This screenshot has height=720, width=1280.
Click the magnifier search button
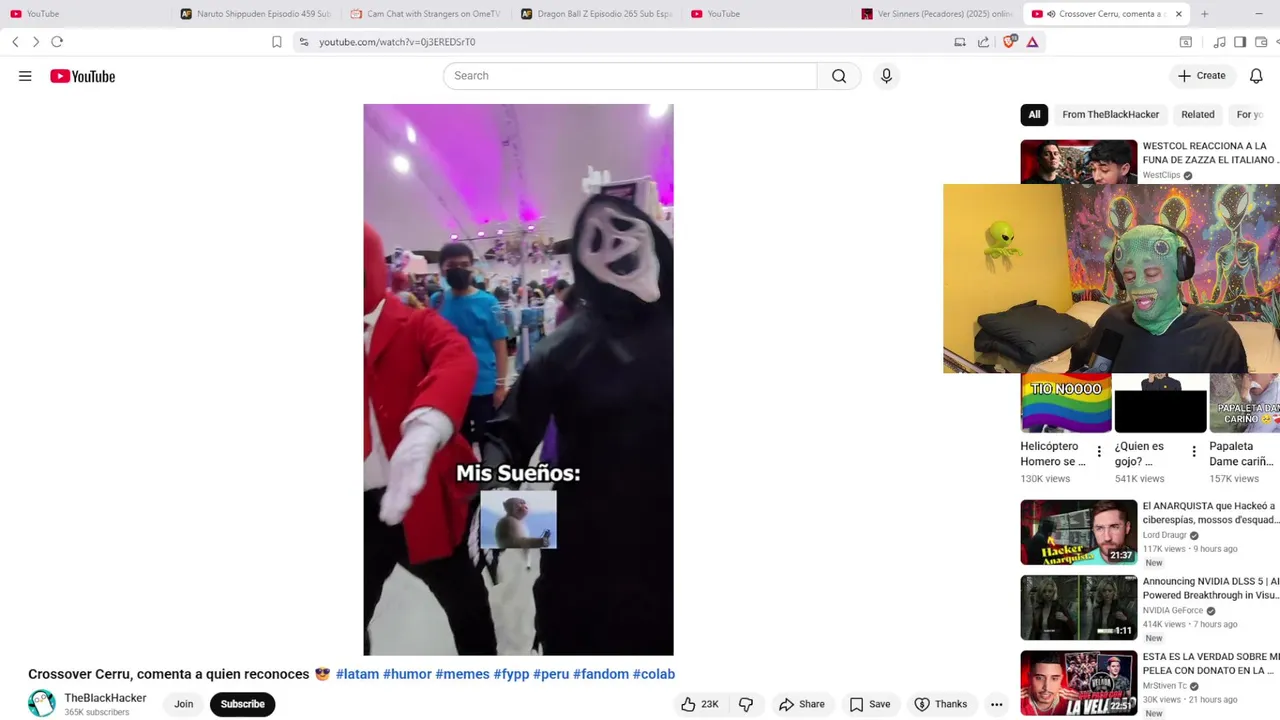click(x=839, y=76)
